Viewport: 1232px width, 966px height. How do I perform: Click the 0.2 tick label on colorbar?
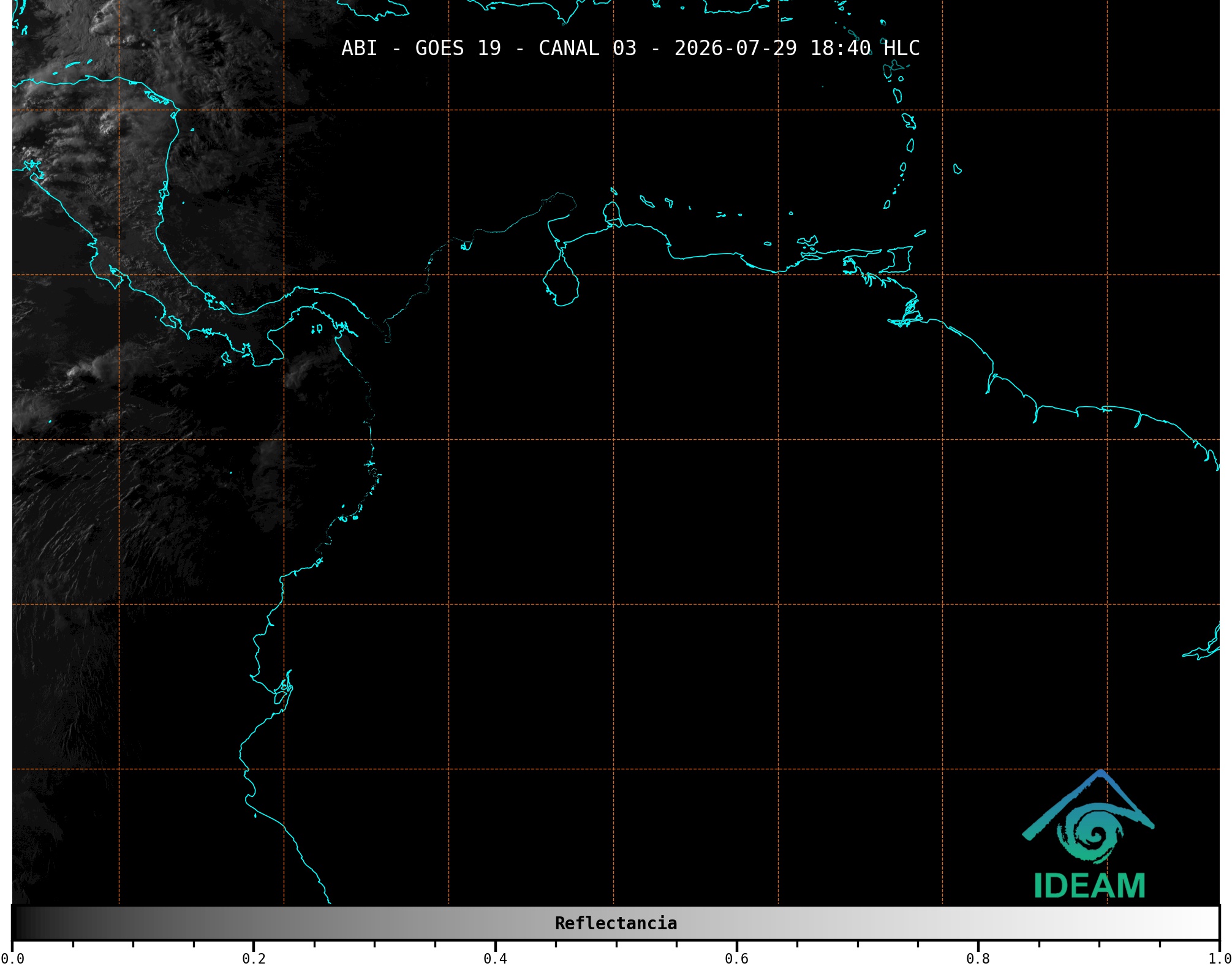coord(254,959)
